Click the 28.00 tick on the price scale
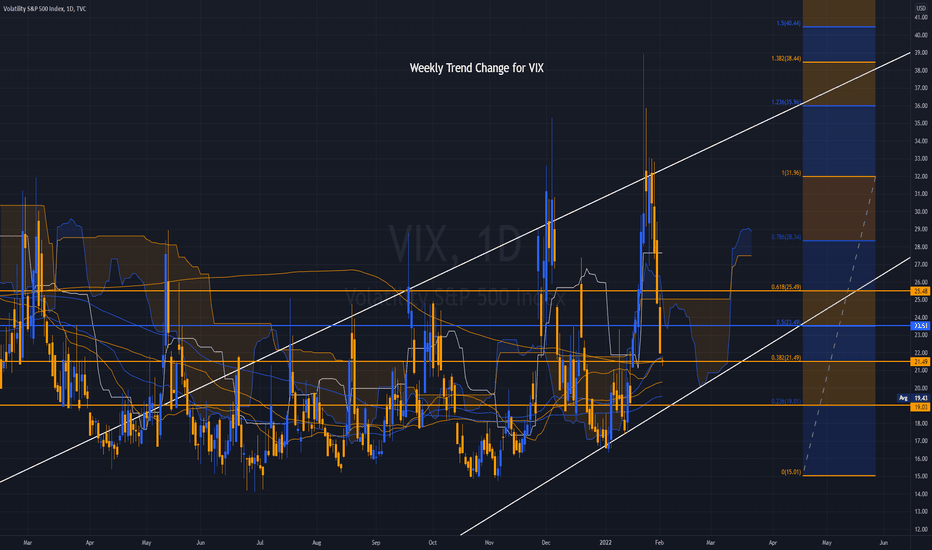The image size is (932, 550). pyautogui.click(x=921, y=247)
